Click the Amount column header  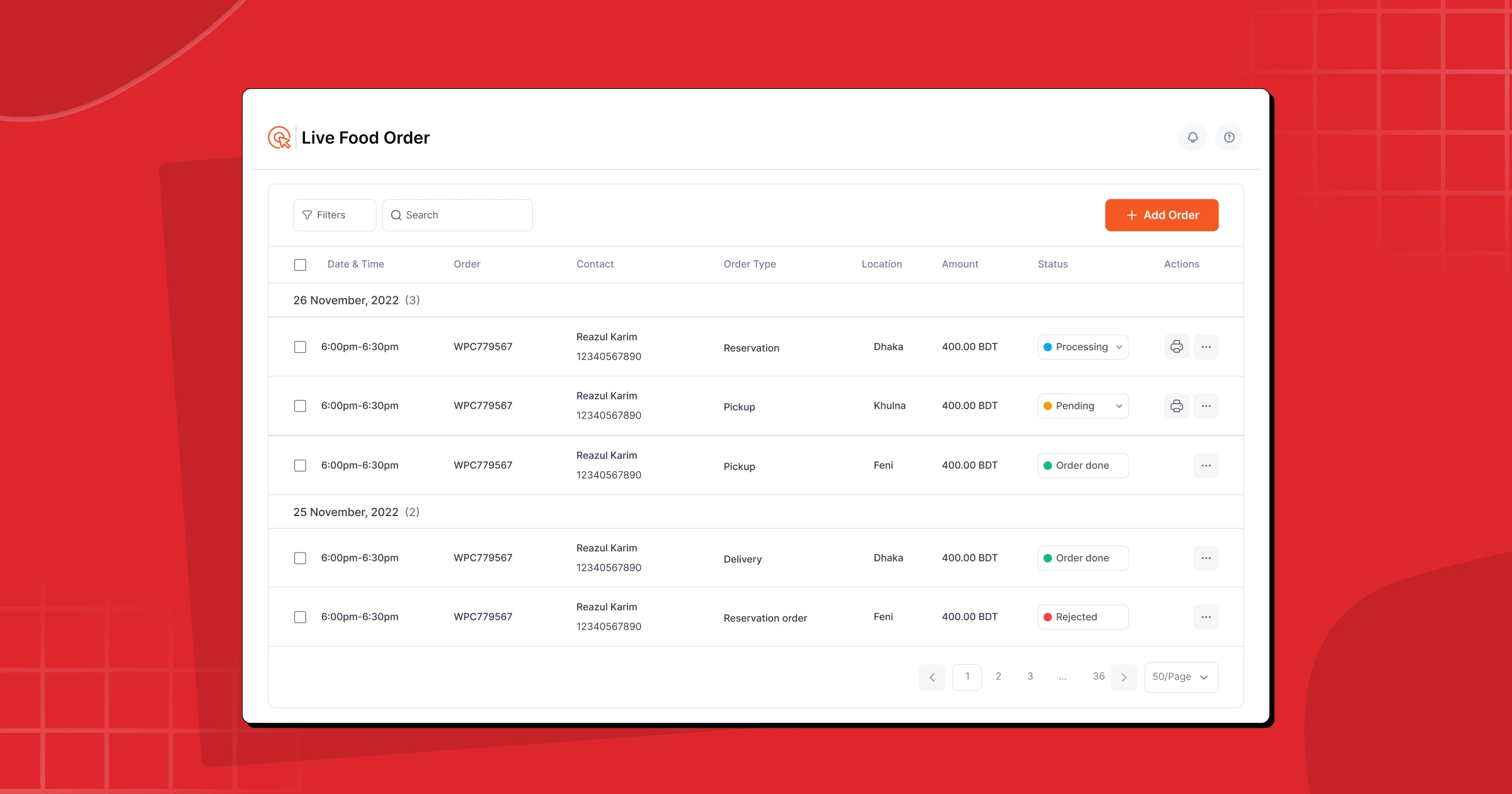pos(960,264)
